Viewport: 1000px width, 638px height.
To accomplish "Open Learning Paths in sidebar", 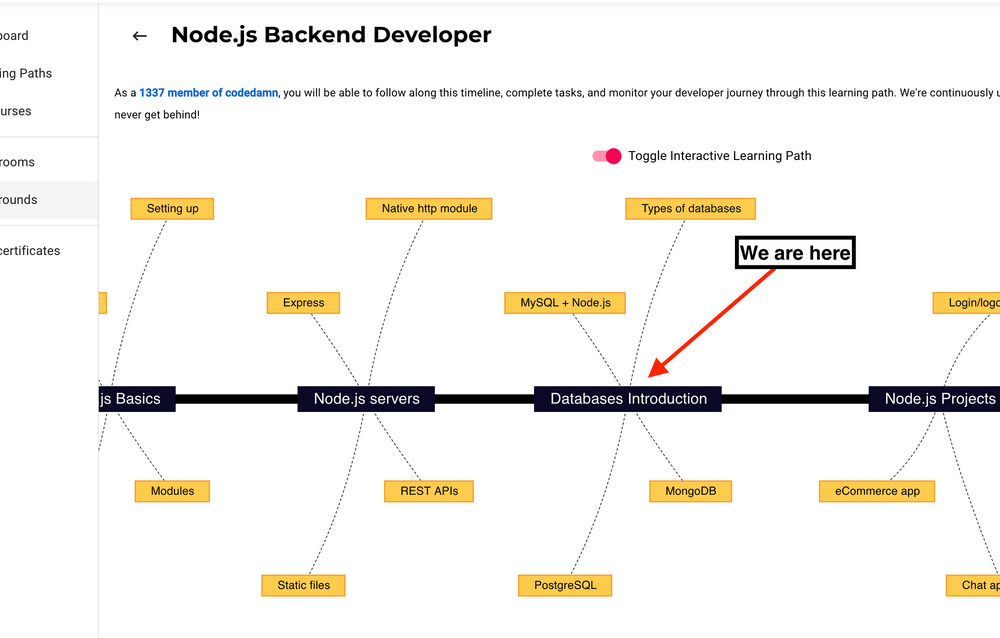I will [x=28, y=73].
